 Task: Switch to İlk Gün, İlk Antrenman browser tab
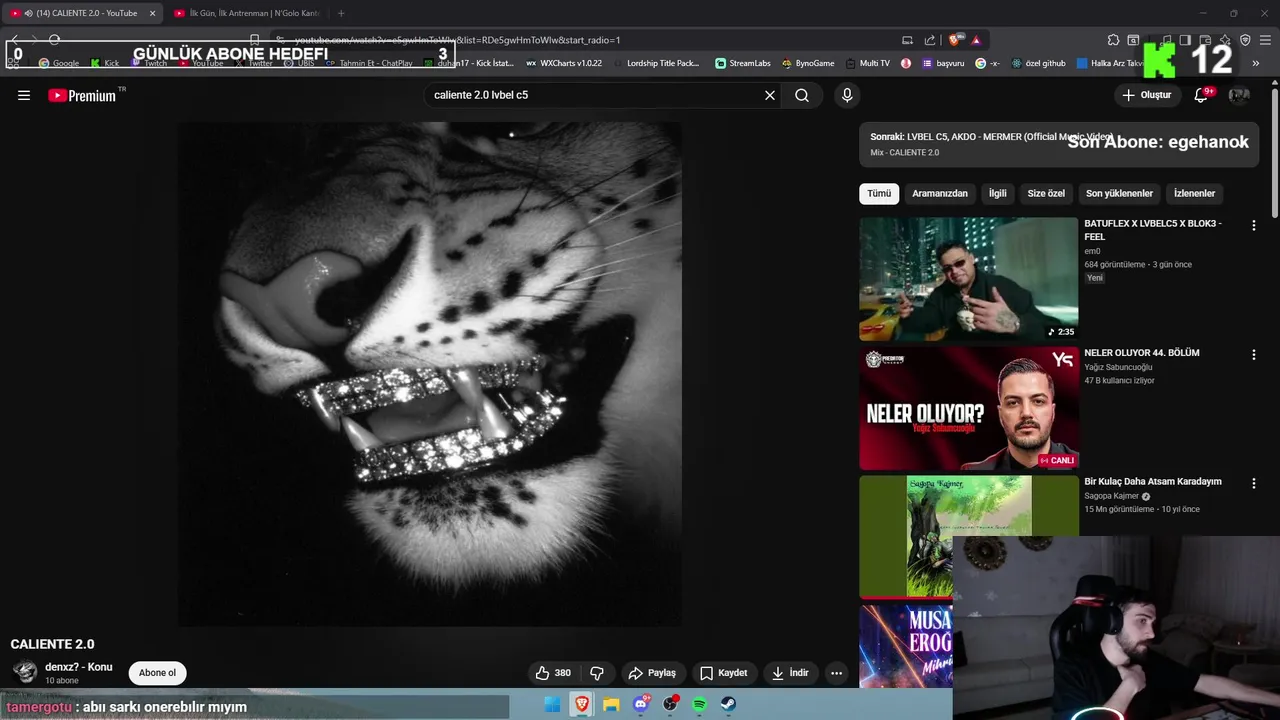[x=245, y=13]
